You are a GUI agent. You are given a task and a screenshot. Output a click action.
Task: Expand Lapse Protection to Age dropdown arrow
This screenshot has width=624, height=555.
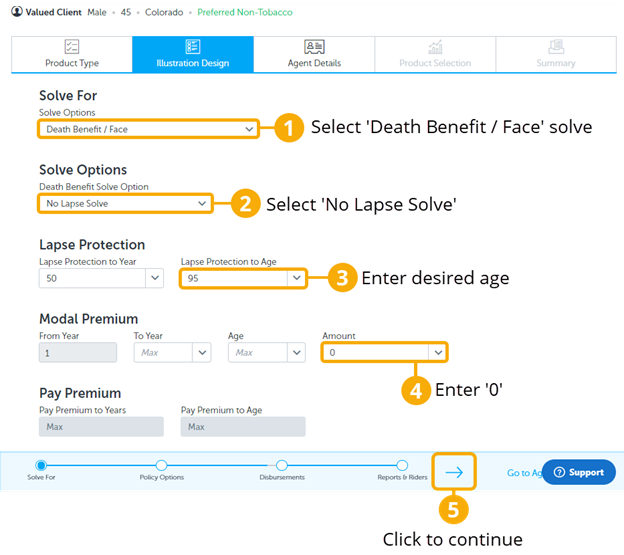pos(296,278)
